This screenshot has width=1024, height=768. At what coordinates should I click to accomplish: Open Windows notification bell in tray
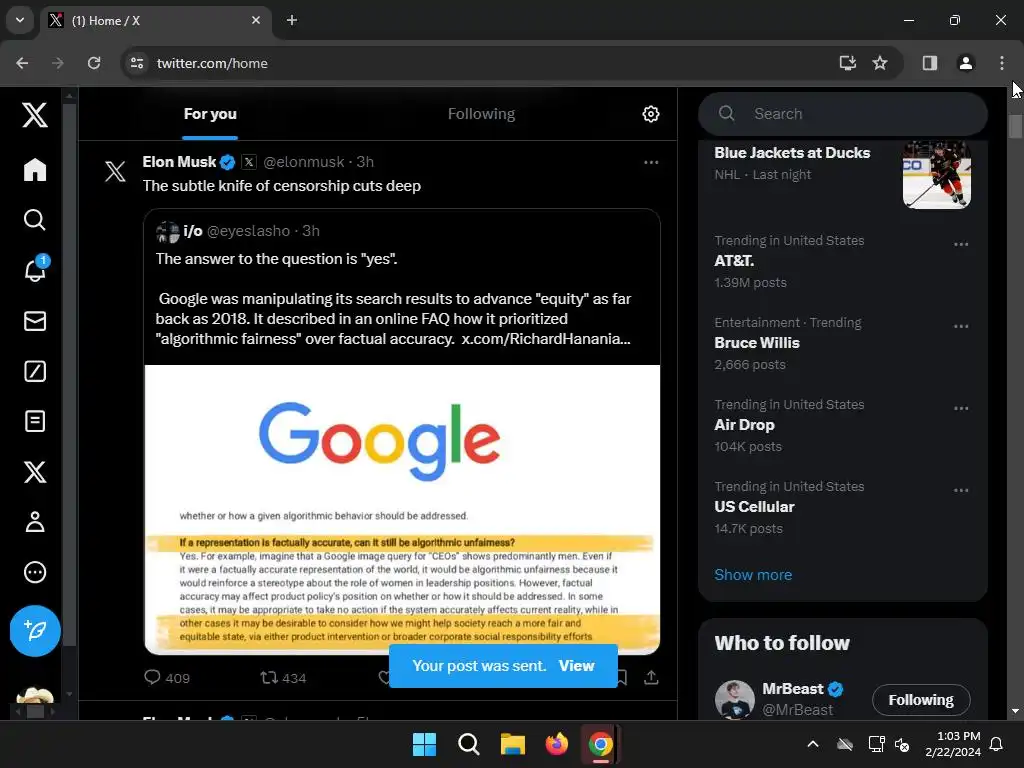coord(997,744)
